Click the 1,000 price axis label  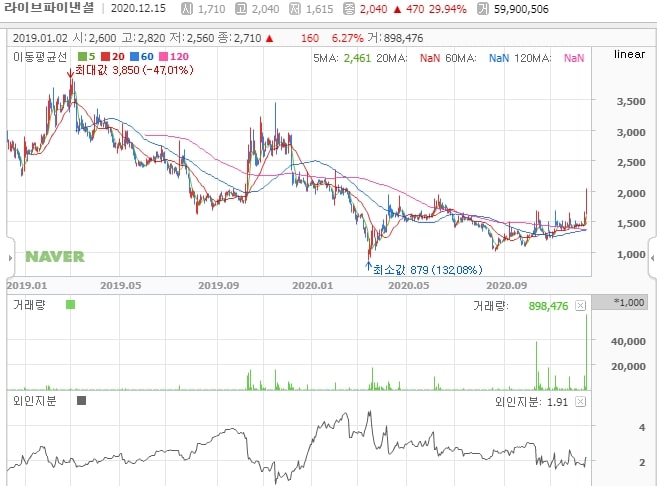pyautogui.click(x=631, y=255)
